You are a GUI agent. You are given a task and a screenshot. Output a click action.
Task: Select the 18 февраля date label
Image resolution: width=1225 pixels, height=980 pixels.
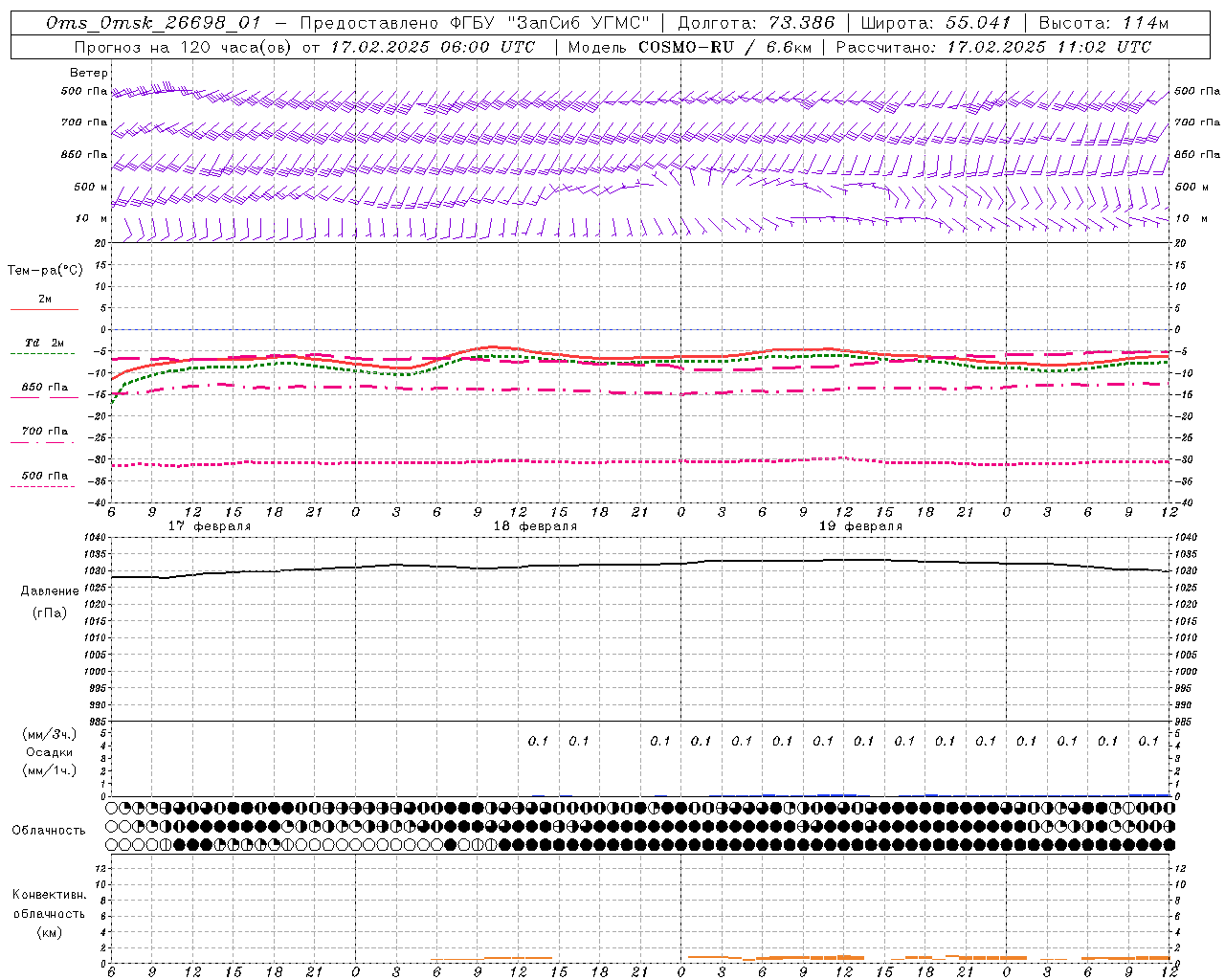535,526
